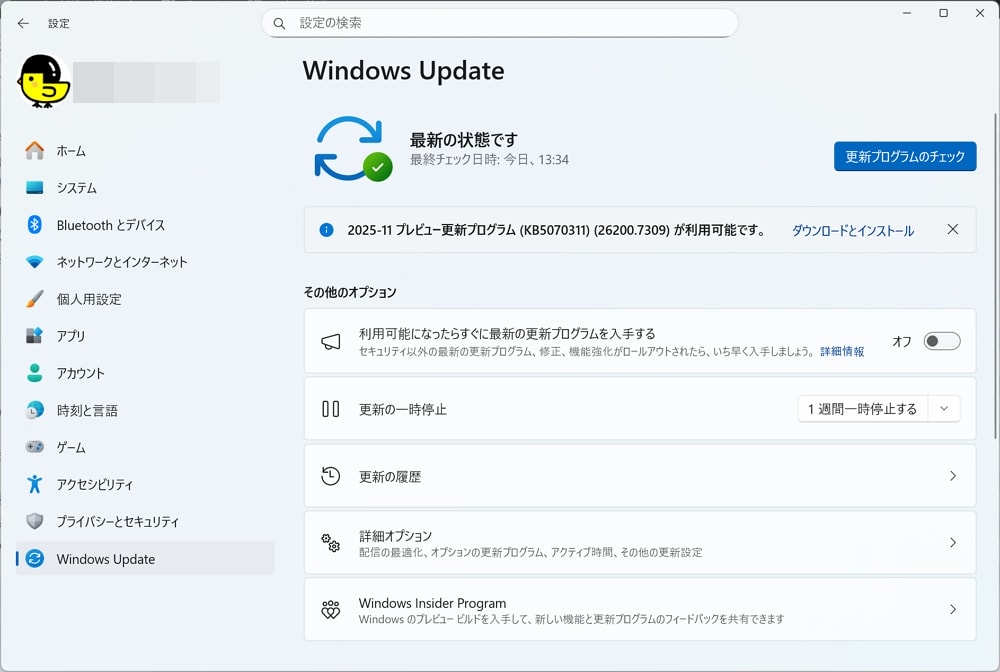The height and width of the screenshot is (672, 1000).
Task: Enable 最新の更新プログラムを入手する toggle
Action: [940, 341]
